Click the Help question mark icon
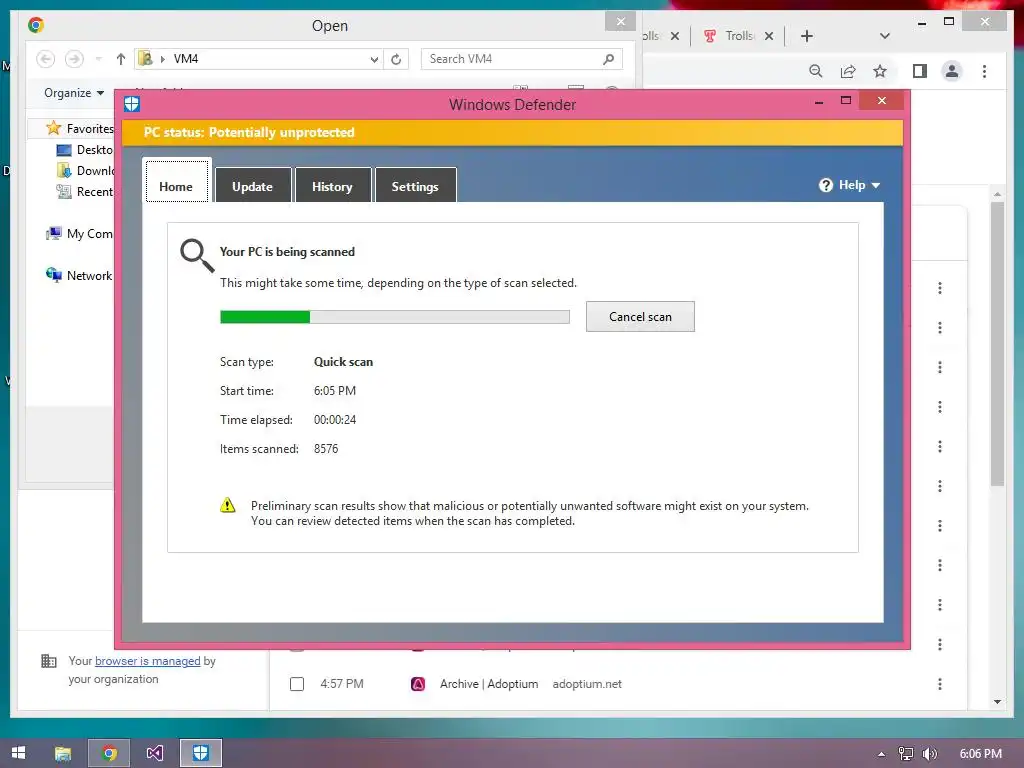Image resolution: width=1024 pixels, height=768 pixels. [825, 185]
